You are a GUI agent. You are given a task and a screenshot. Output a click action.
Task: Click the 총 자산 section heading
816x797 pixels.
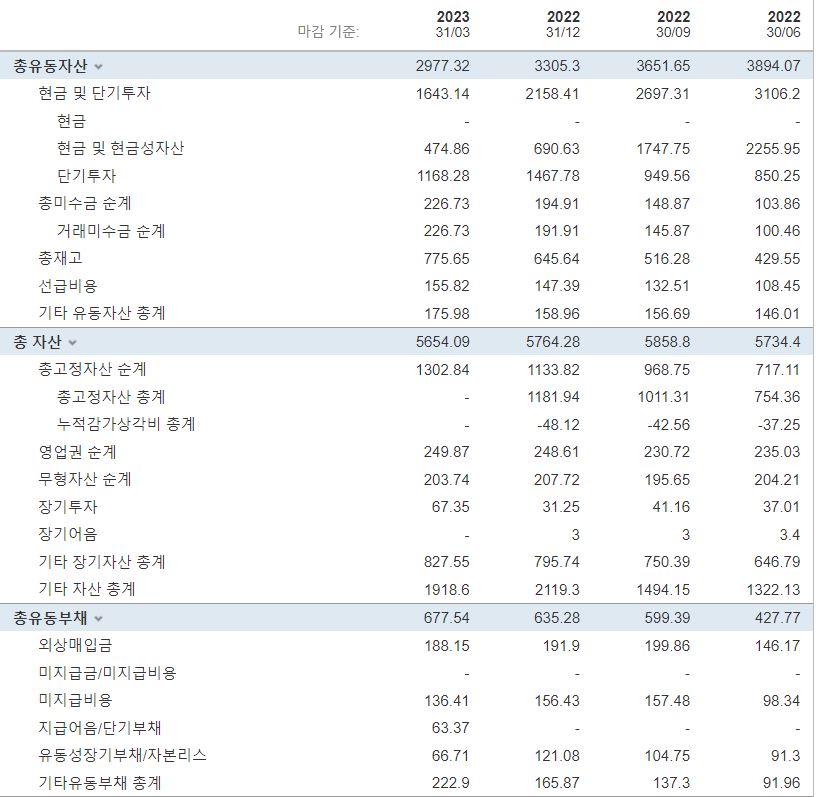(x=37, y=342)
